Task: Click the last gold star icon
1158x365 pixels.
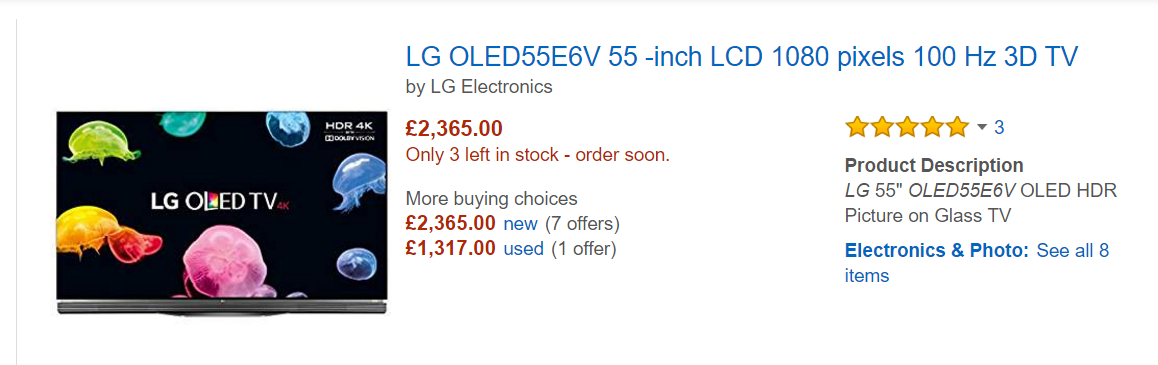Action: coord(956,127)
